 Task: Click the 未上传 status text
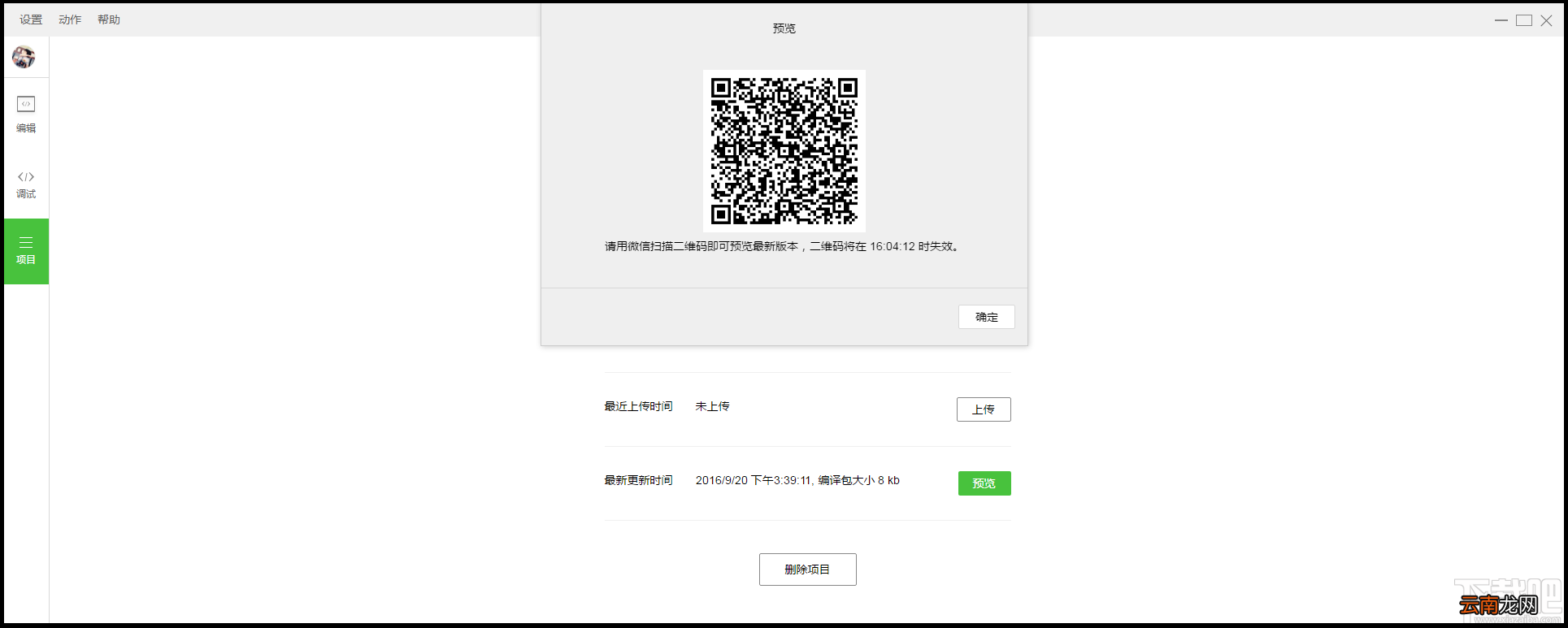click(x=713, y=406)
